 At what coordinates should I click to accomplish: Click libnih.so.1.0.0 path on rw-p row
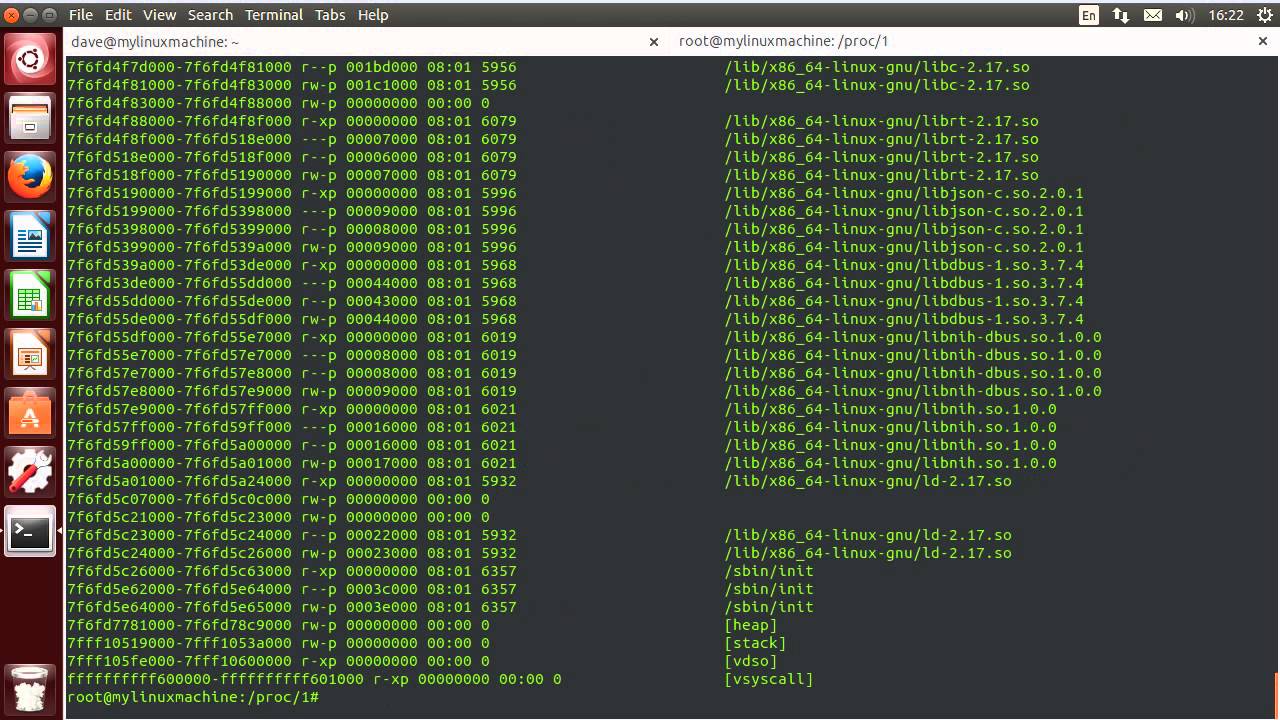click(890, 463)
